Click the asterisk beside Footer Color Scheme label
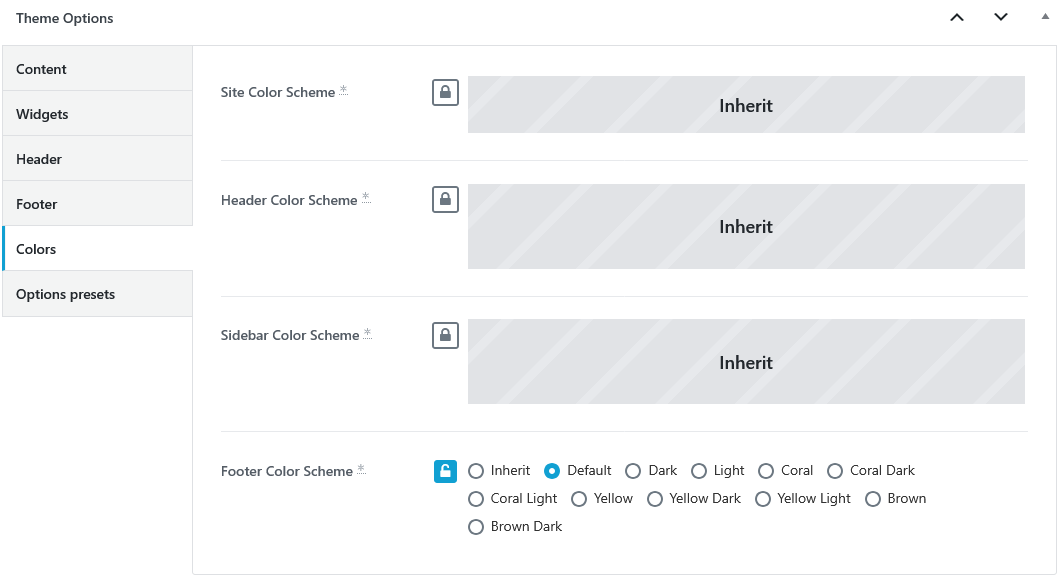This screenshot has height=580, width=1061. tap(361, 469)
